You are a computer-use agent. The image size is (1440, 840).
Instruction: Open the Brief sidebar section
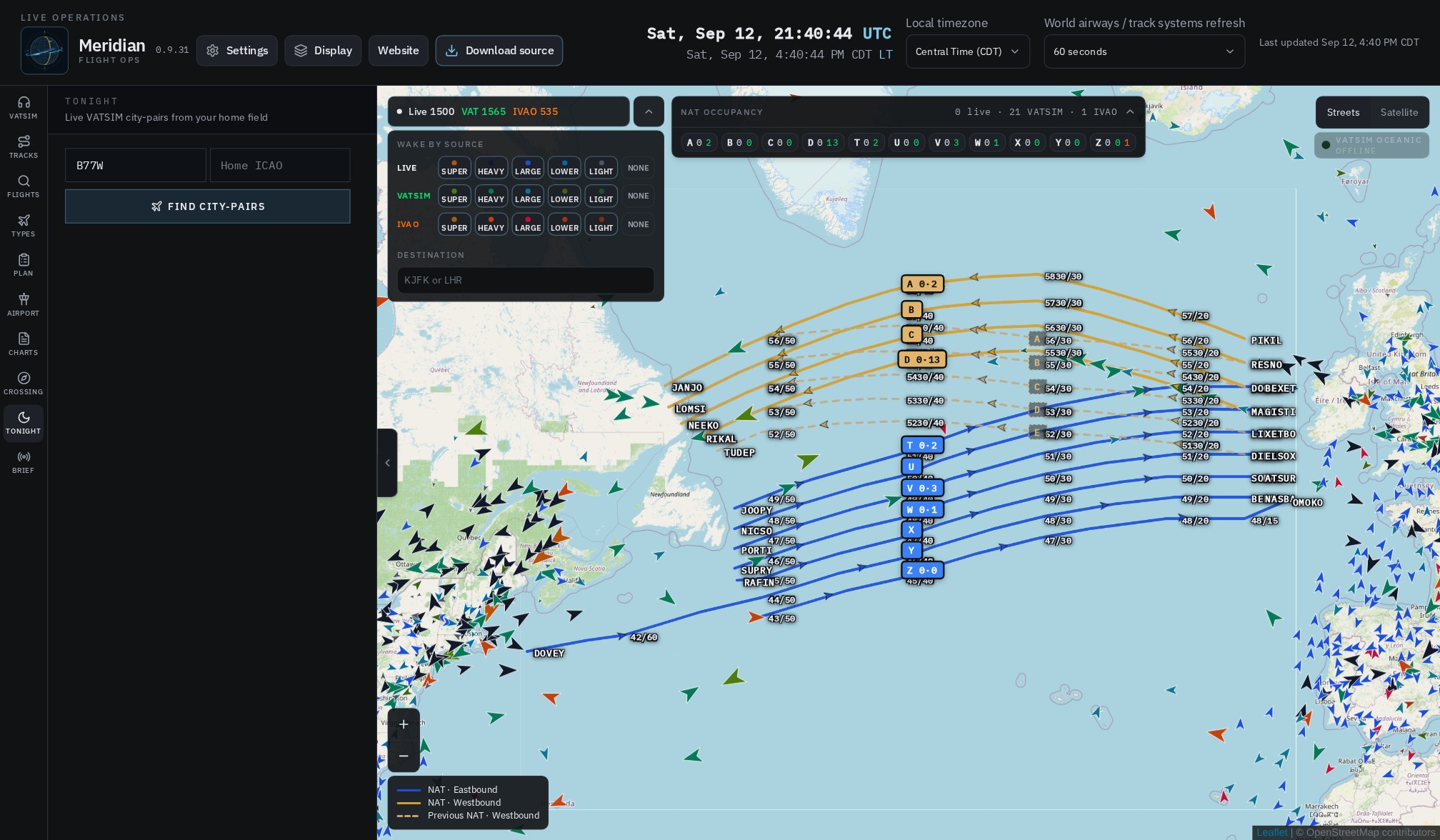click(x=23, y=462)
